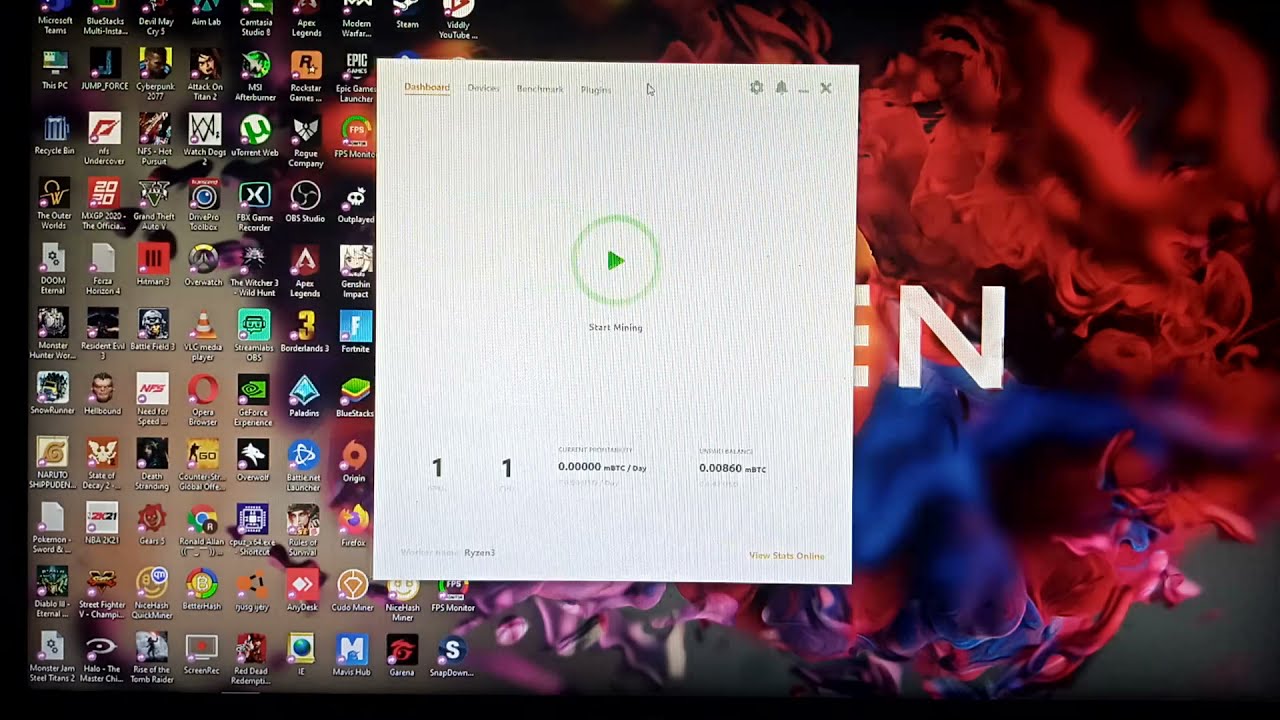This screenshot has width=1280, height=720.
Task: Click the Garena desktop icon
Action: 401,655
